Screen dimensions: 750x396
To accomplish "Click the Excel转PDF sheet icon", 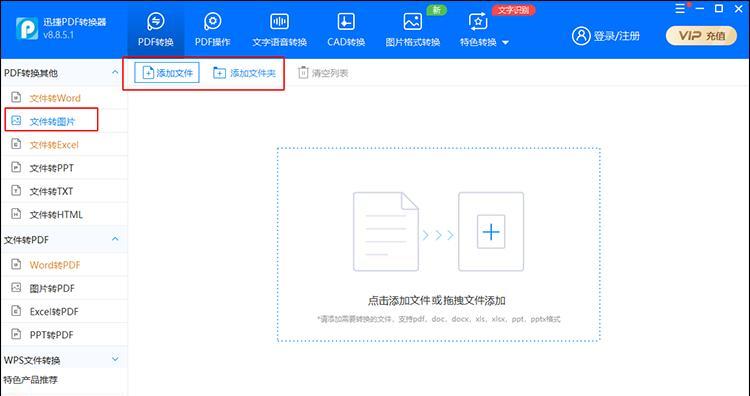I will (16, 311).
